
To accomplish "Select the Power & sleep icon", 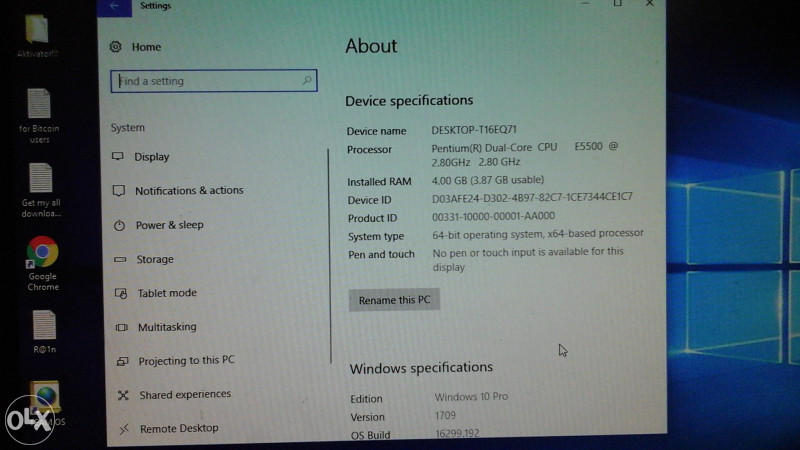I will (119, 225).
